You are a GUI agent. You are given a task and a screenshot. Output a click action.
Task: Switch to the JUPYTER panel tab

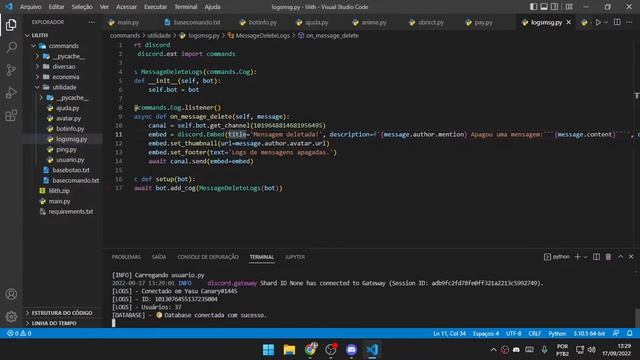[295, 257]
